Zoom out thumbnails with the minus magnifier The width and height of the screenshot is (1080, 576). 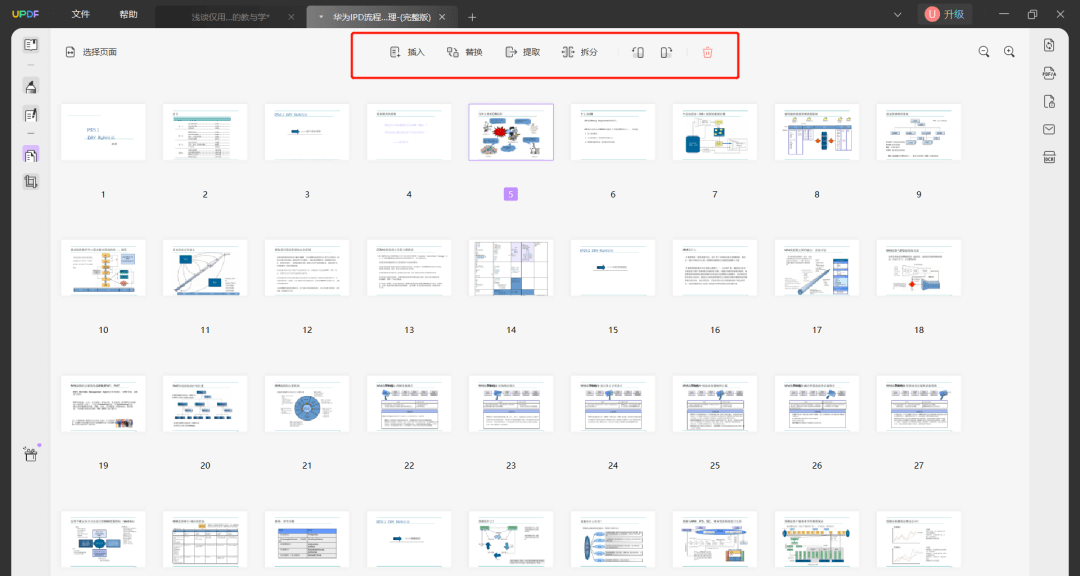(984, 52)
